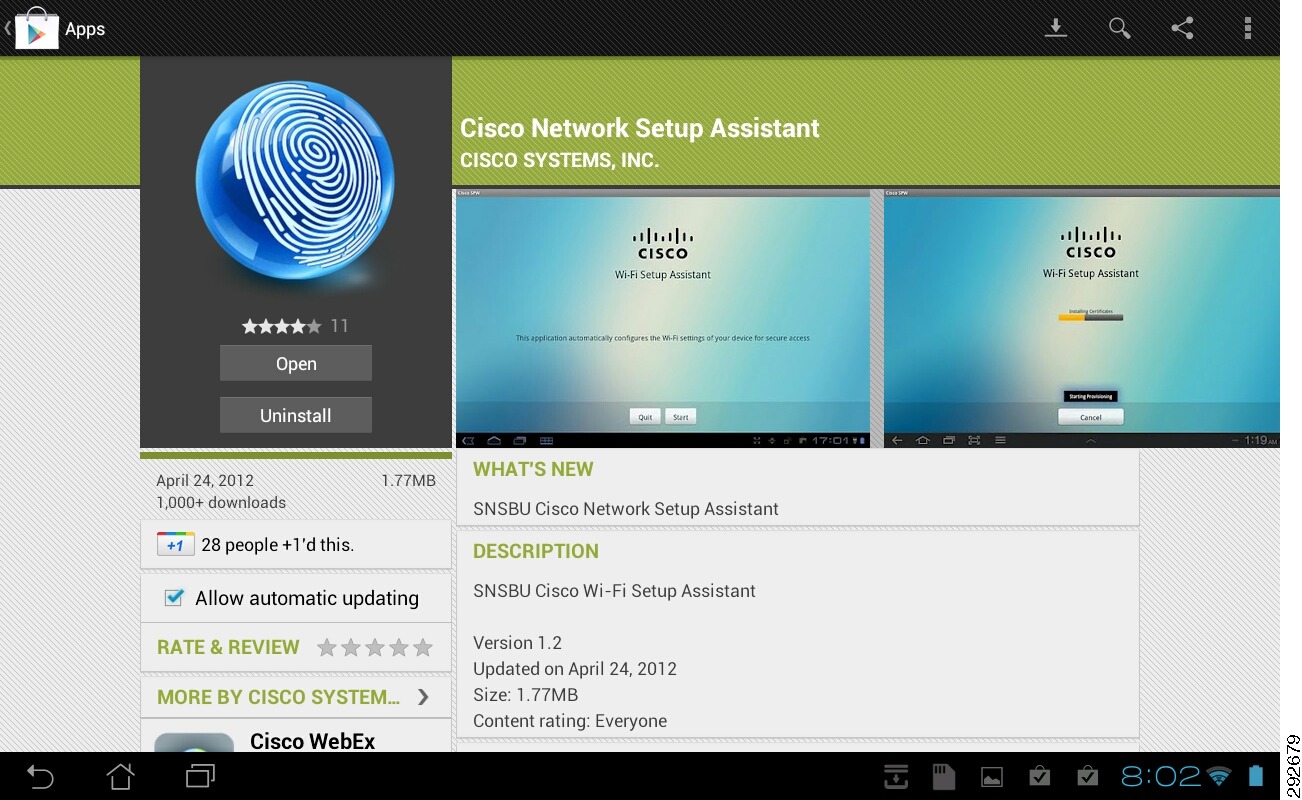Tap the Uninstall button

tap(296, 415)
